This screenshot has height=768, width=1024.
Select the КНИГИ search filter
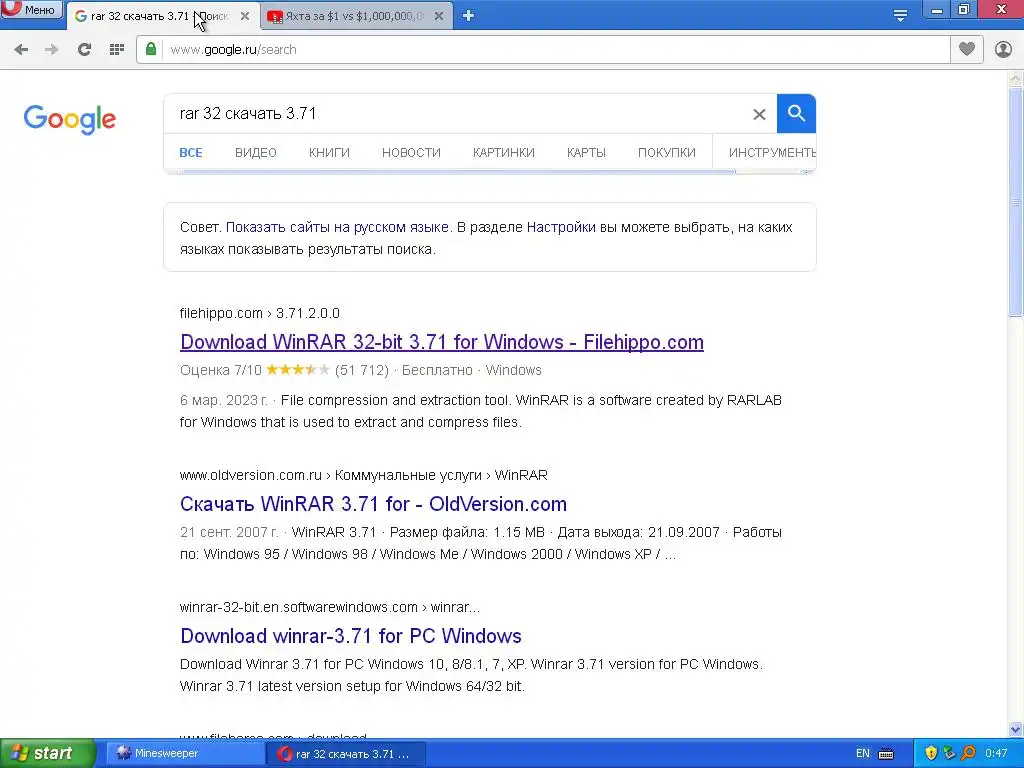point(329,153)
